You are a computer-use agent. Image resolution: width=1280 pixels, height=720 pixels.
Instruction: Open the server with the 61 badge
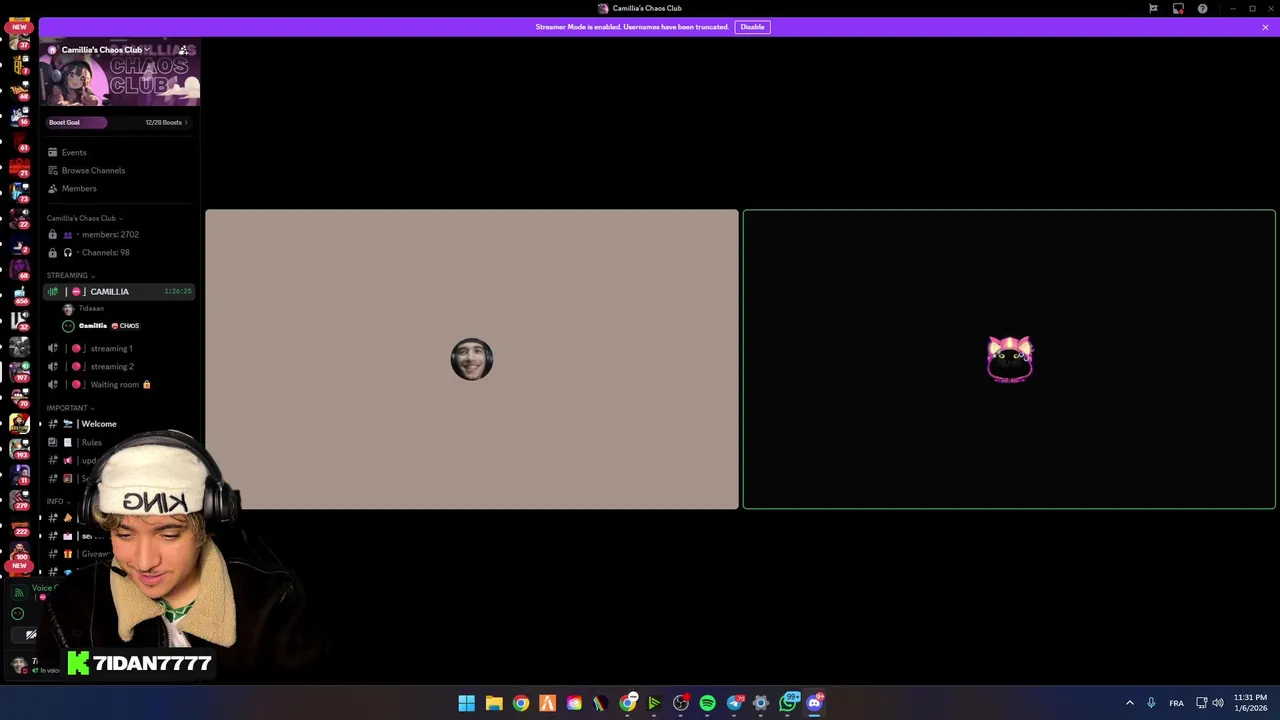pyautogui.click(x=20, y=142)
